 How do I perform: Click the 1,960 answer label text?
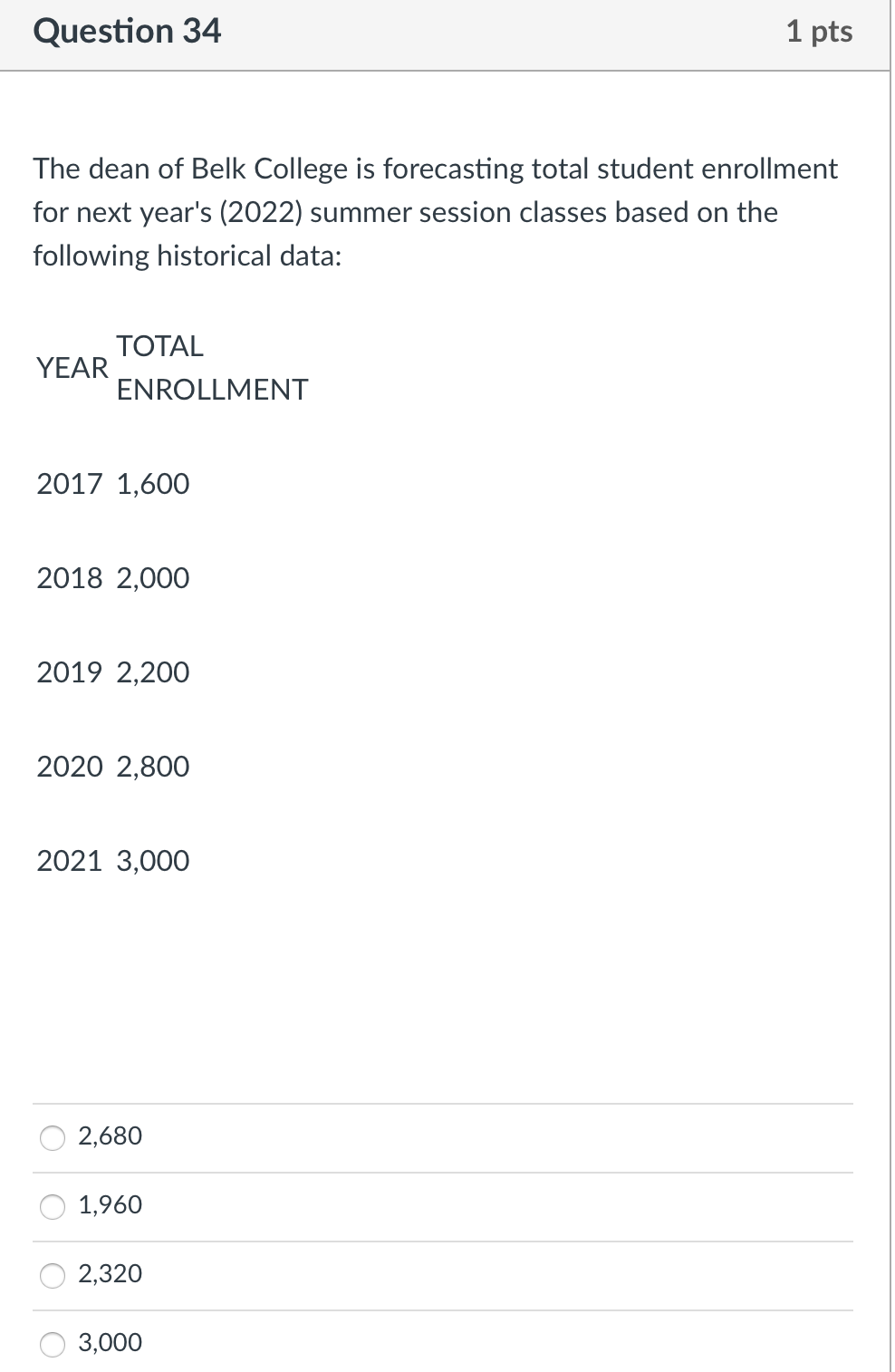(x=111, y=1205)
